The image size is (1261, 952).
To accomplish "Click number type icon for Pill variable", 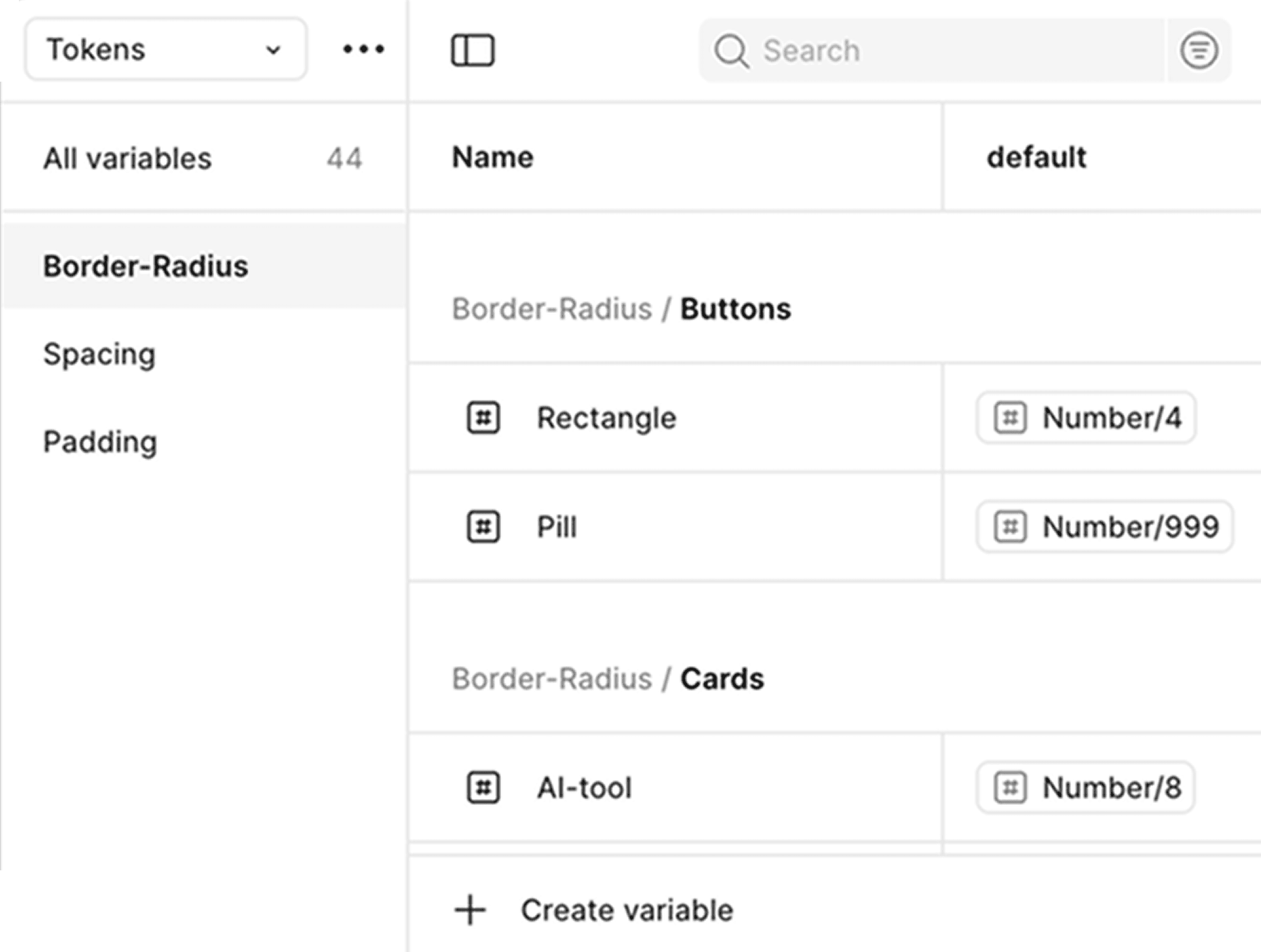I will point(483,526).
